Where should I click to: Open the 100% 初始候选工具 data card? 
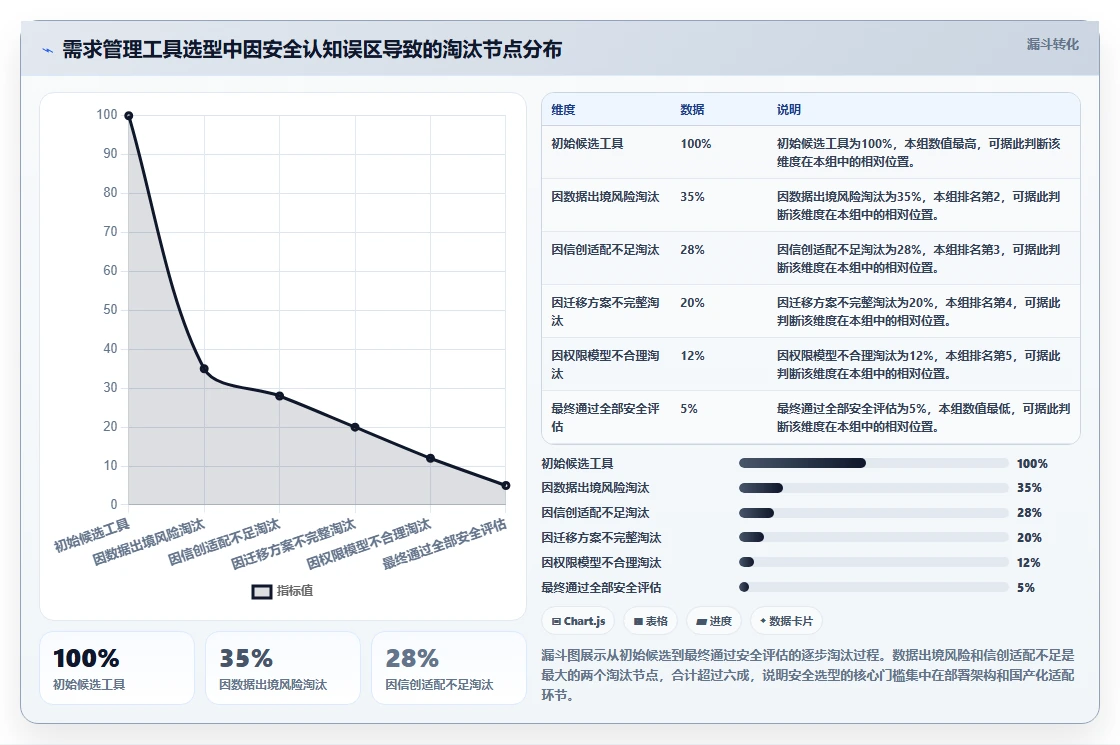pyautogui.click(x=117, y=668)
